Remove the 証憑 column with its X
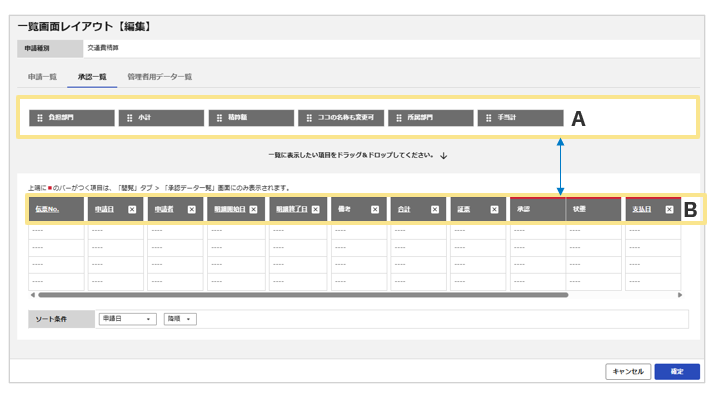 tap(494, 209)
